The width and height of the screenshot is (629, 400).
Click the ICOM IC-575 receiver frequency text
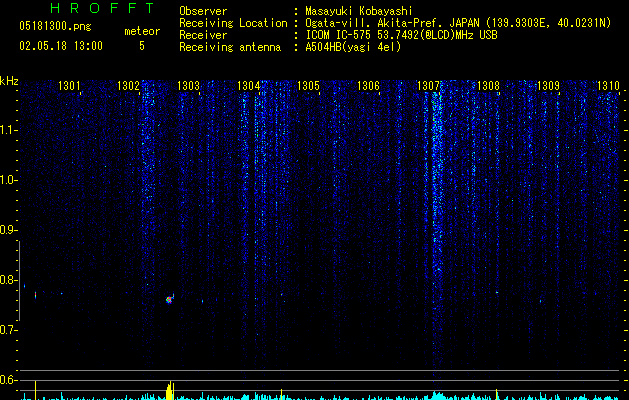(401, 35)
